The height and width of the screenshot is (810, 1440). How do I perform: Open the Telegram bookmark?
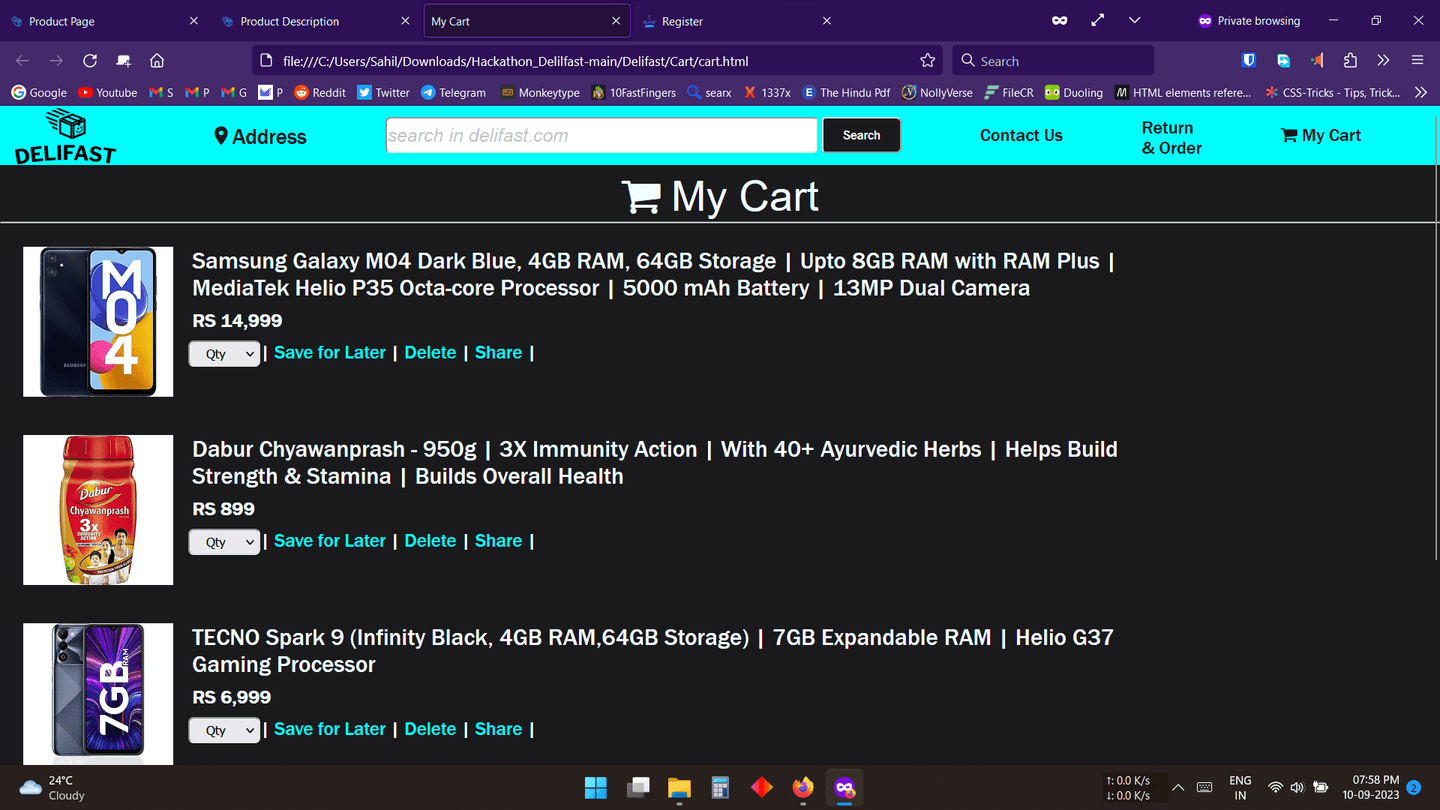coord(453,92)
